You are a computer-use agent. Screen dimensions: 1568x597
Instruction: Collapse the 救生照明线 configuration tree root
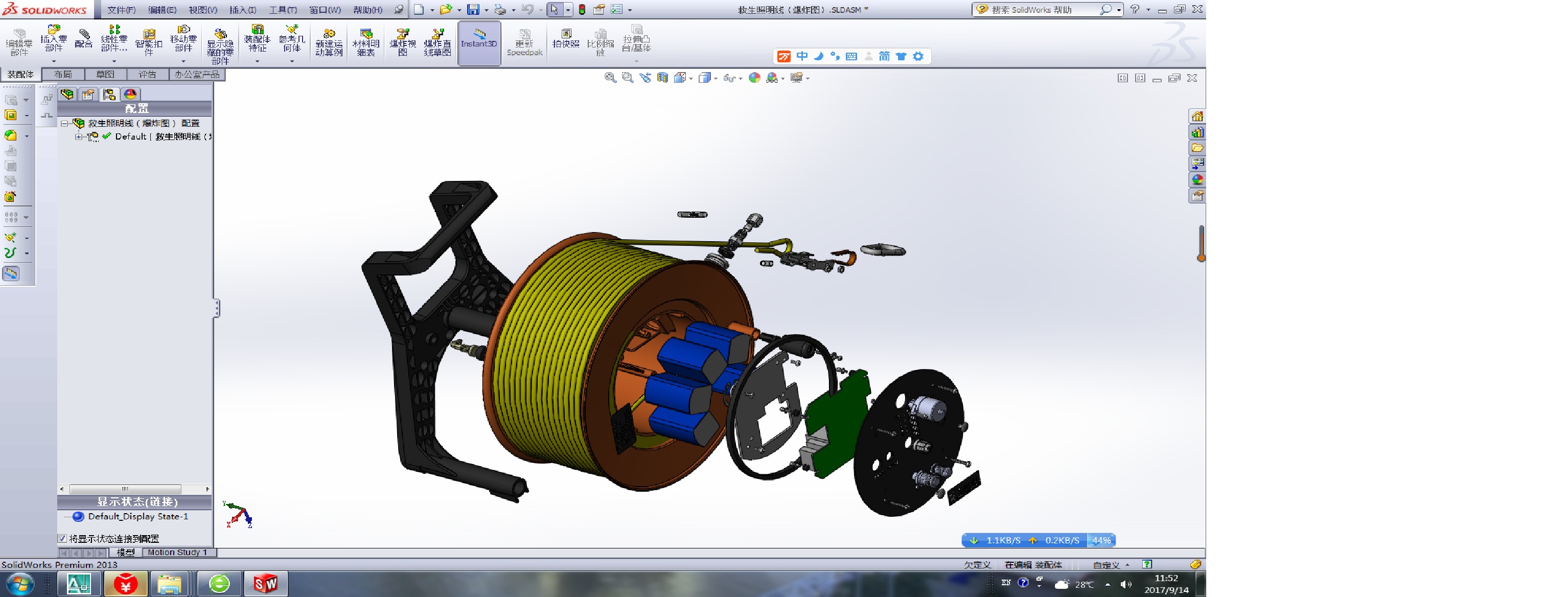click(64, 123)
